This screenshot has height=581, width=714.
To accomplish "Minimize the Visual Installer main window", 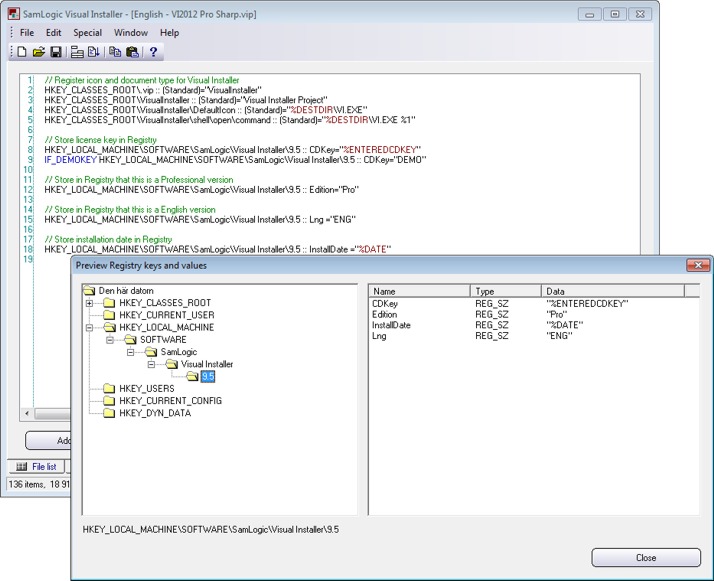I will tap(590, 15).
